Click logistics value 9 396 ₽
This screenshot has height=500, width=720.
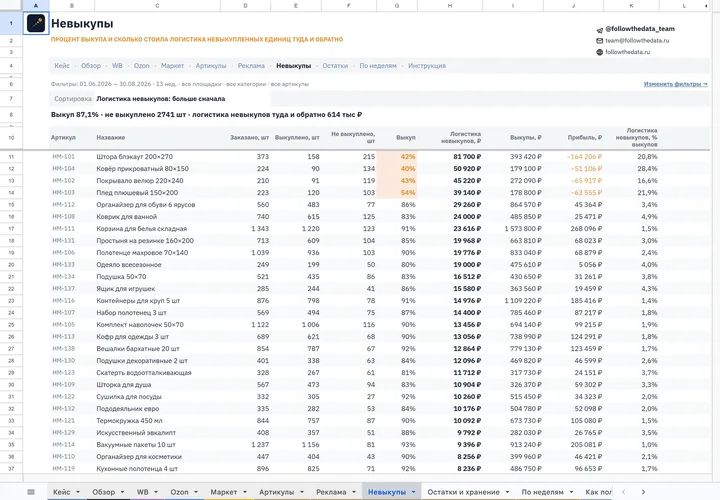[469, 444]
